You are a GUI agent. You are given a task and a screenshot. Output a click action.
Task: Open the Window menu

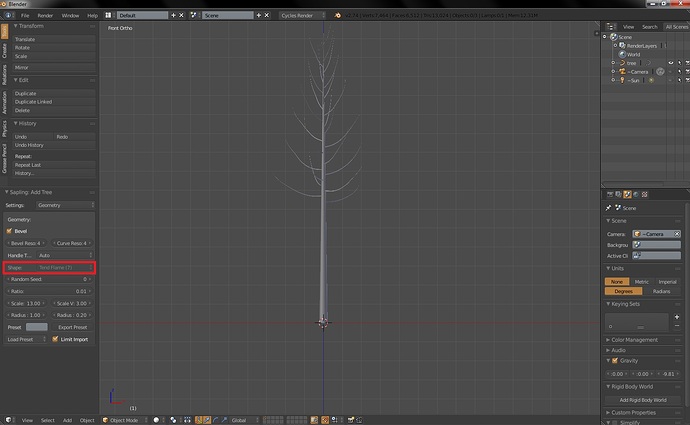pos(70,15)
